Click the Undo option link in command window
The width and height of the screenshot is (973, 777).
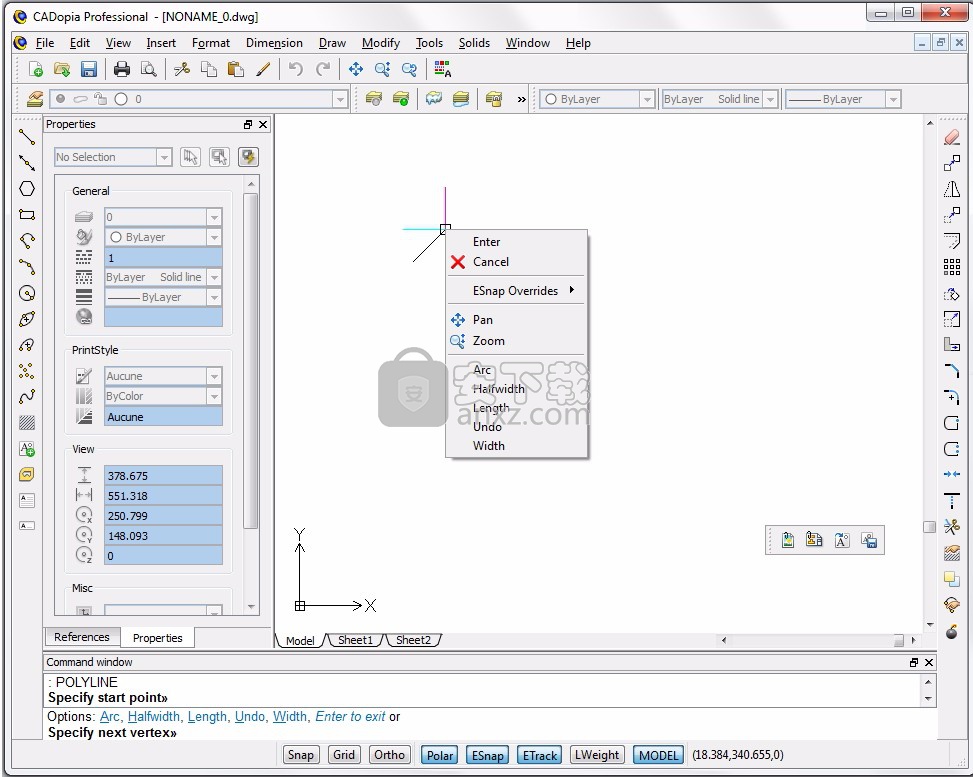pos(250,717)
